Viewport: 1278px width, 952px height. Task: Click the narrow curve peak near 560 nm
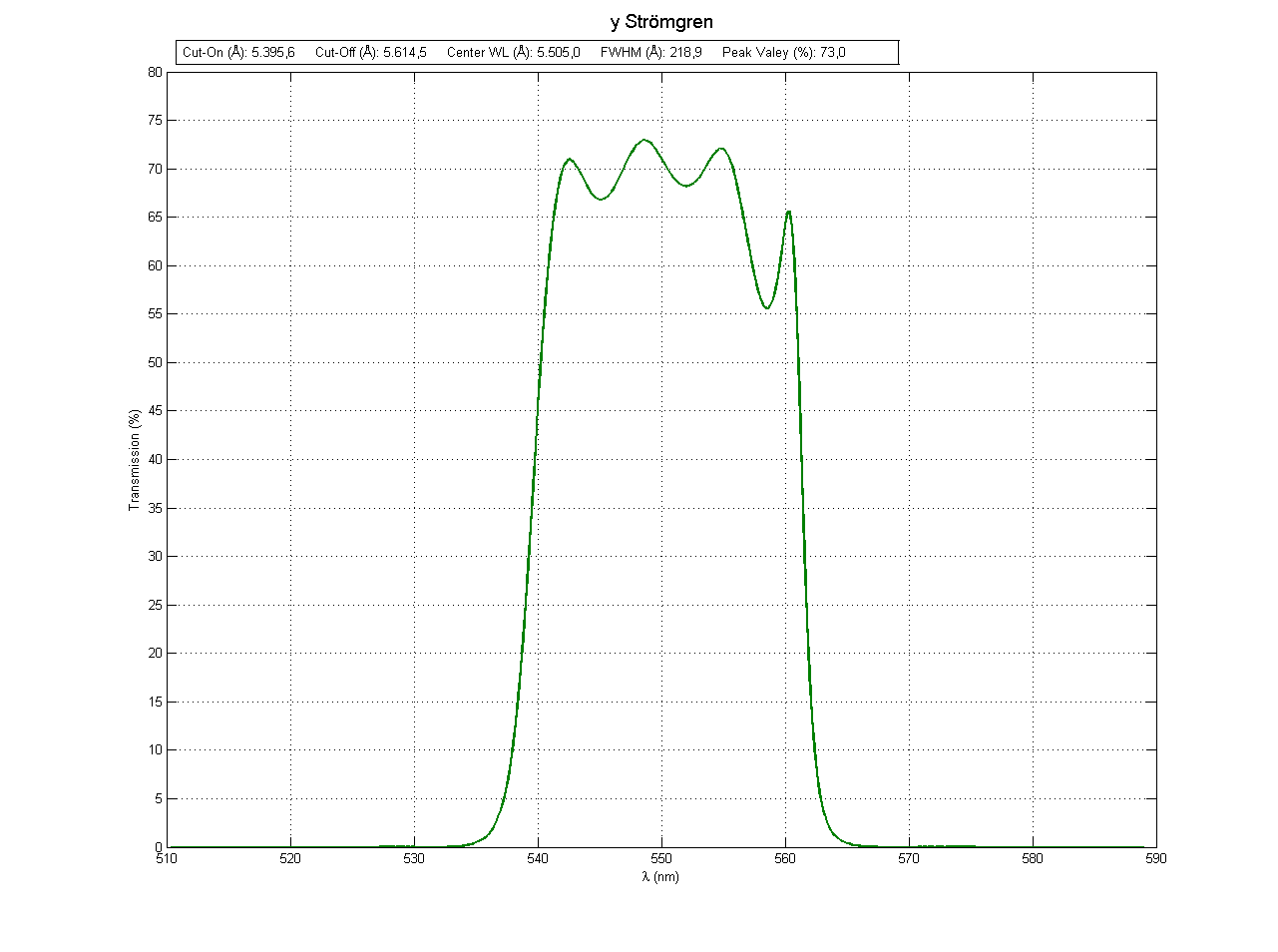[788, 211]
